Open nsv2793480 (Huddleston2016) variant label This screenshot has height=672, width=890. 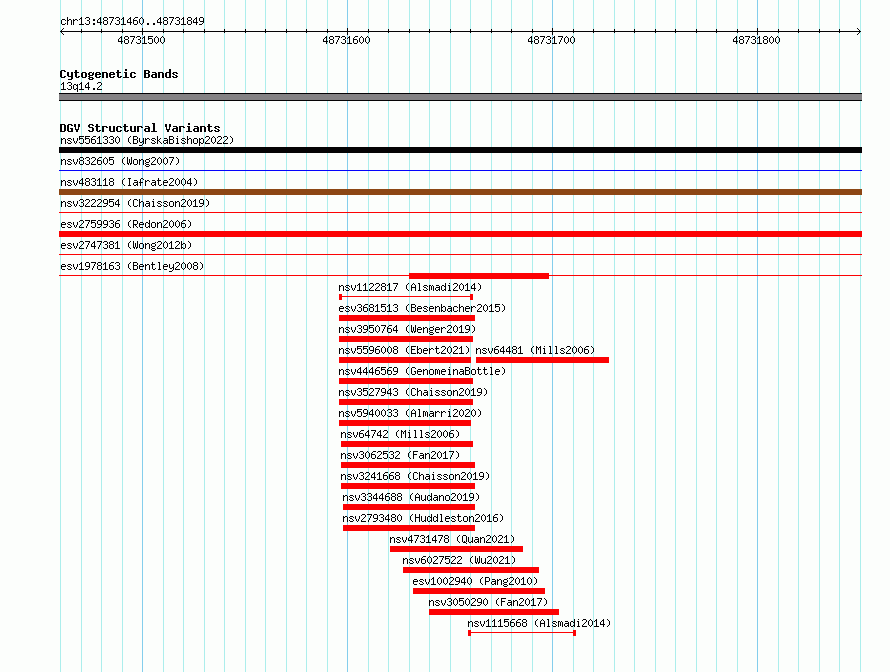pos(423,518)
